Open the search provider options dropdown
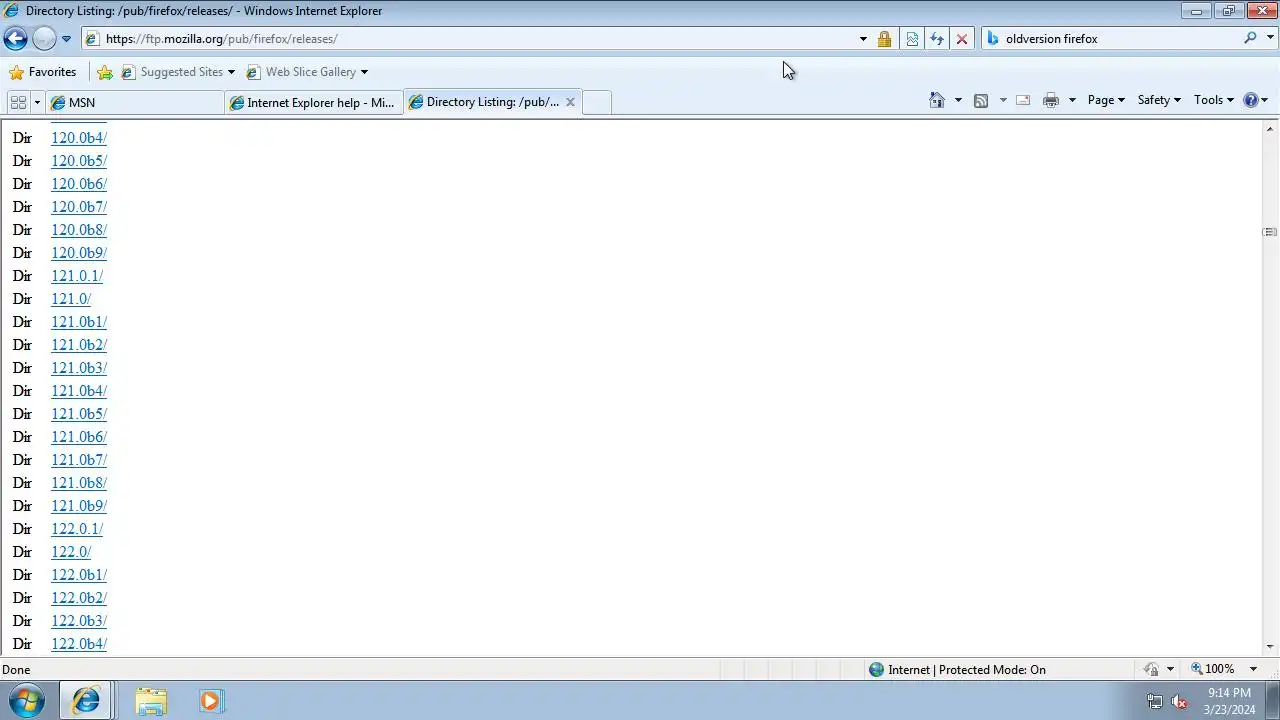The height and width of the screenshot is (720, 1280). [x=1270, y=39]
